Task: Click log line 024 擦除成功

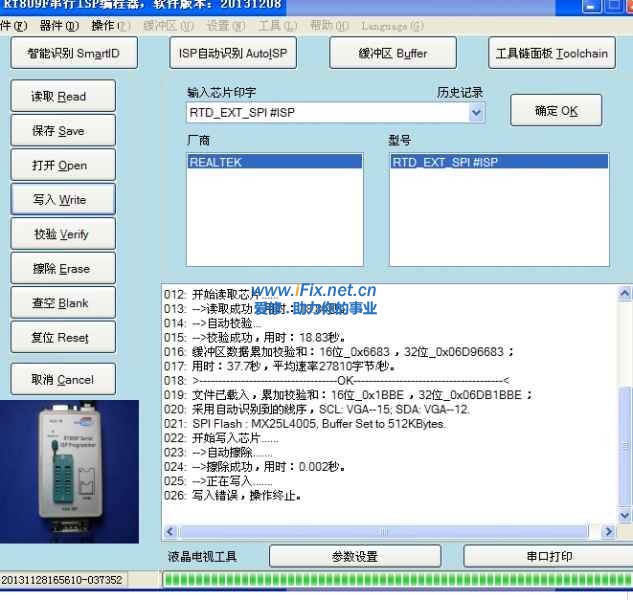Action: tap(254, 467)
